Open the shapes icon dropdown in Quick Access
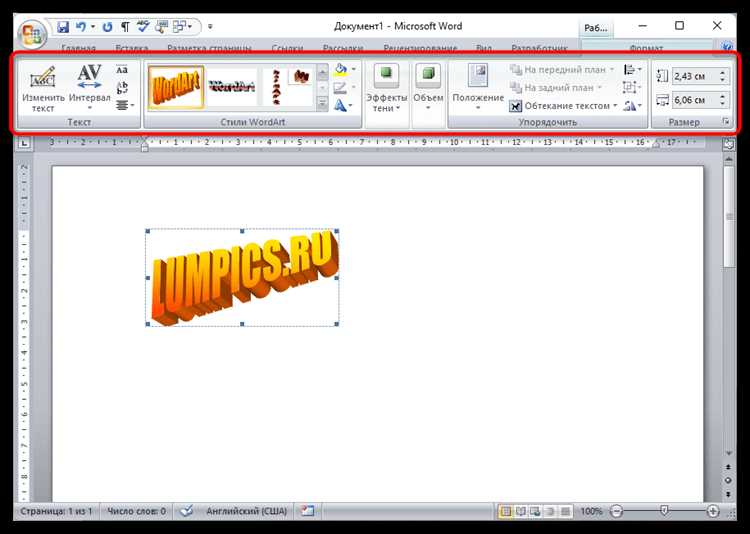 coord(182,27)
